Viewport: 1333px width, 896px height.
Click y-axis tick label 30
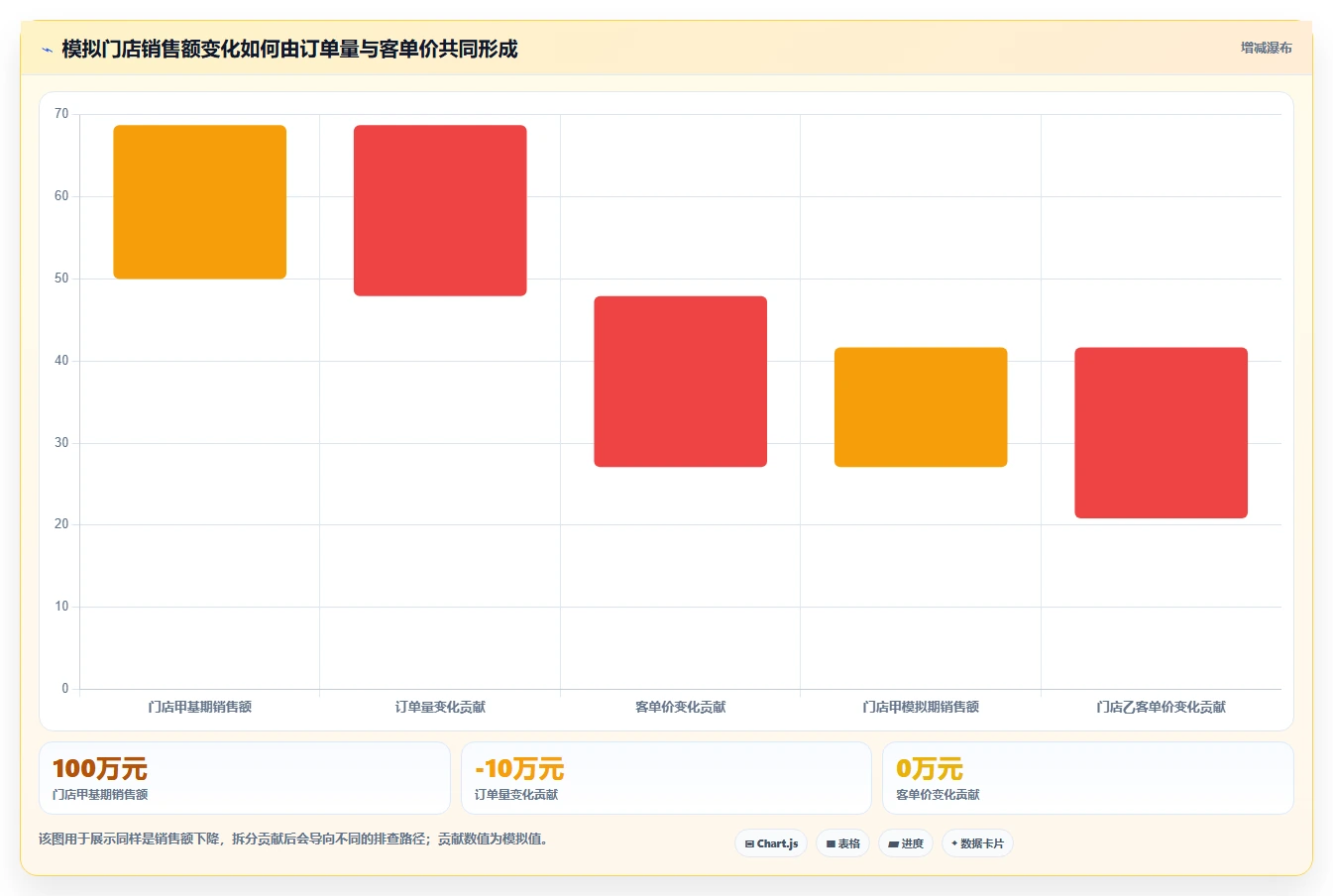tap(61, 443)
